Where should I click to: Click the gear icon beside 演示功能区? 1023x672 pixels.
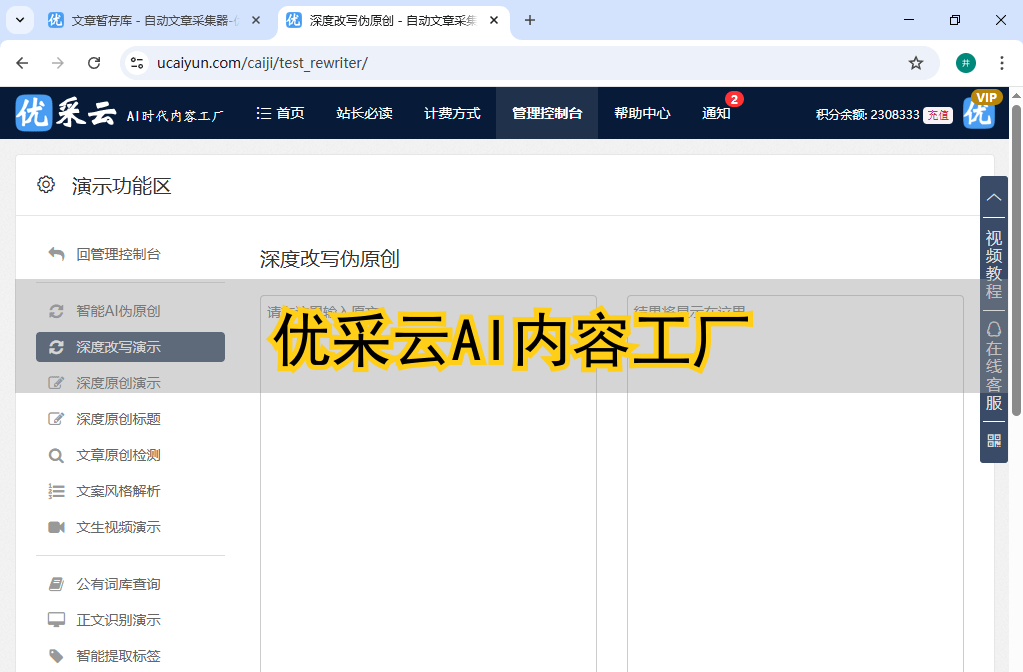coord(46,185)
